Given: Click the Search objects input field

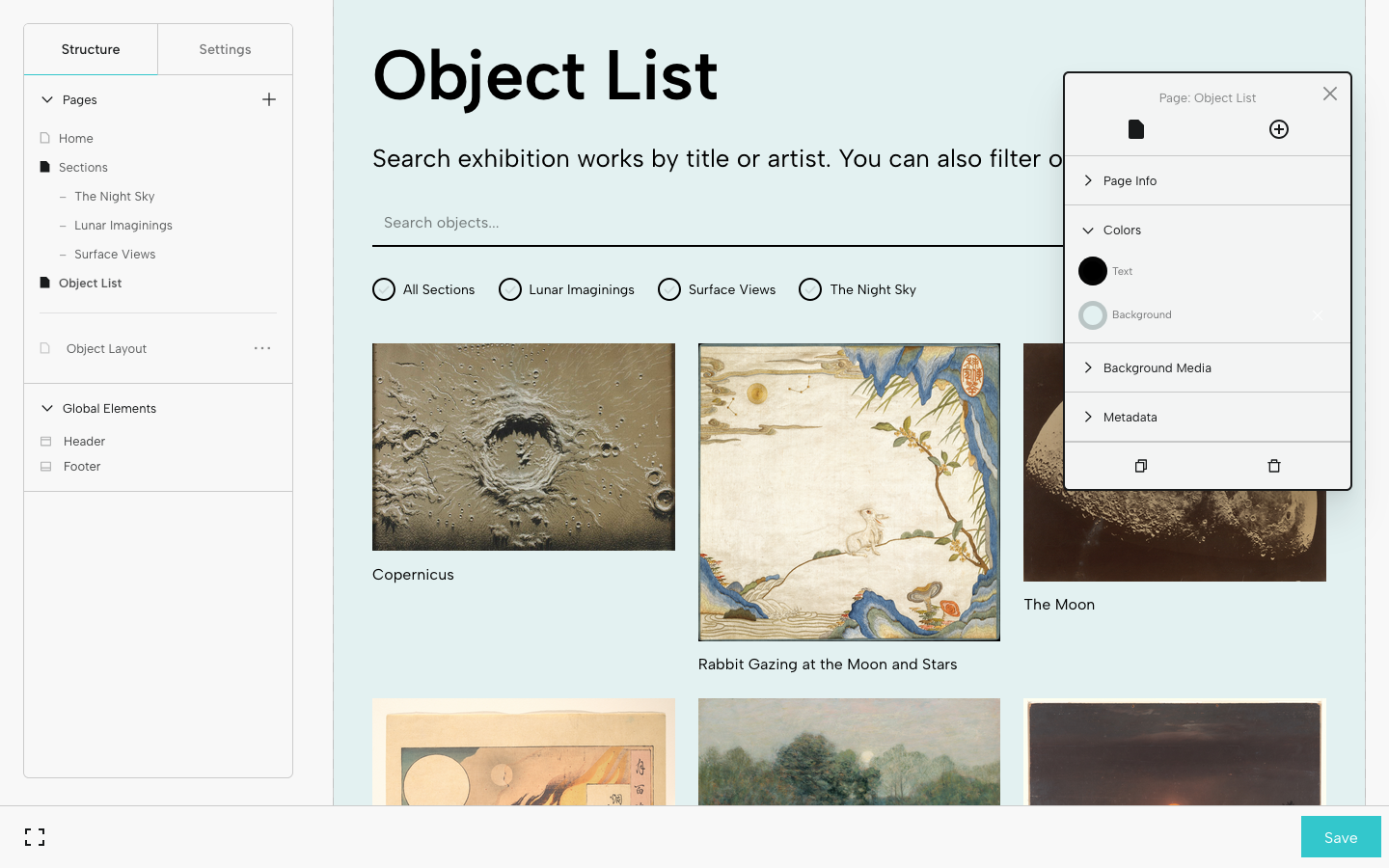Looking at the screenshot, I should point(714,223).
